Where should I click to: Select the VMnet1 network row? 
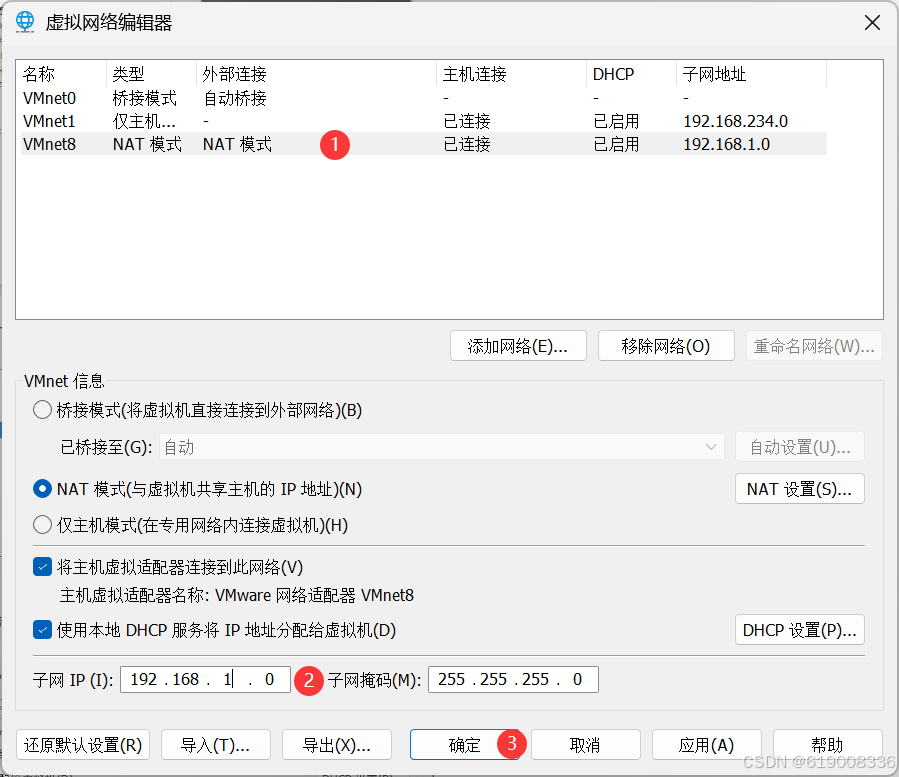tap(424, 121)
